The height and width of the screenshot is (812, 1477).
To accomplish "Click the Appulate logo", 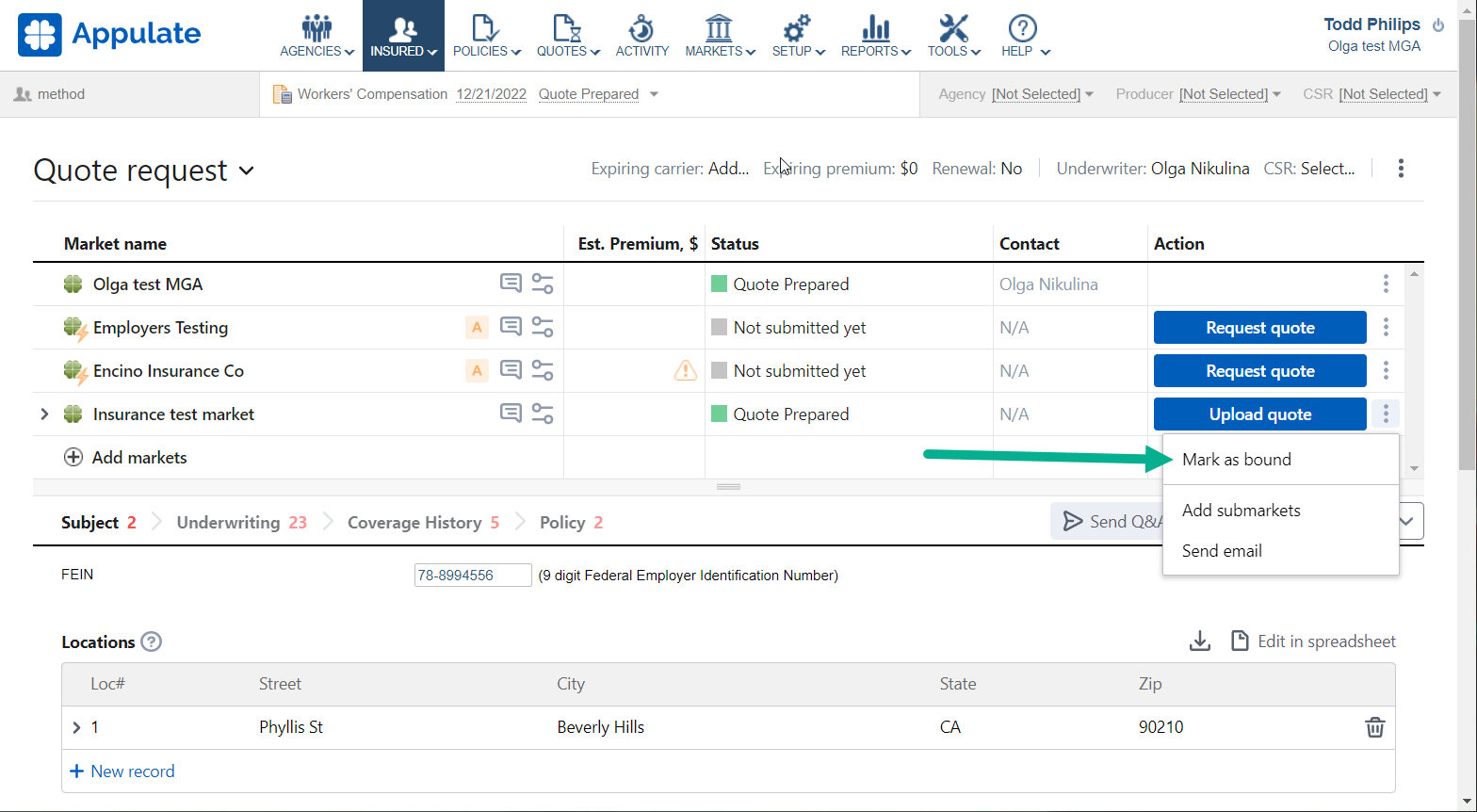I will click(x=109, y=34).
